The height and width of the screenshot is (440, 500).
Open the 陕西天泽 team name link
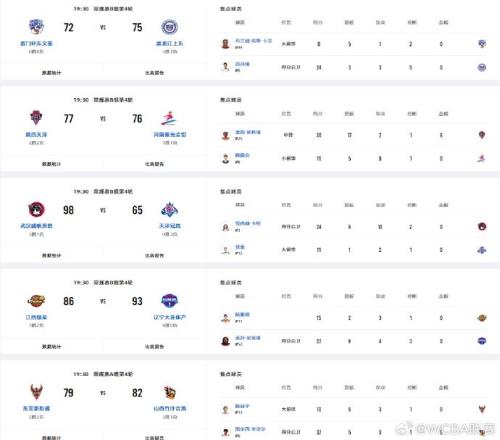[x=36, y=135]
